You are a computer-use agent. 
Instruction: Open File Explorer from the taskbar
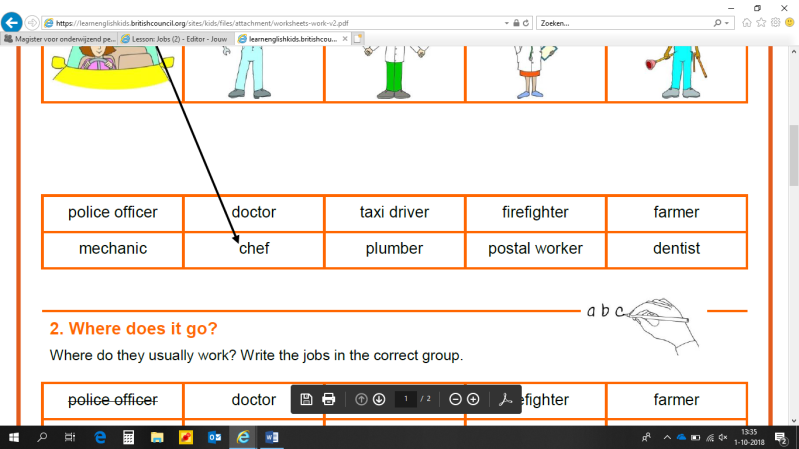tap(157, 437)
